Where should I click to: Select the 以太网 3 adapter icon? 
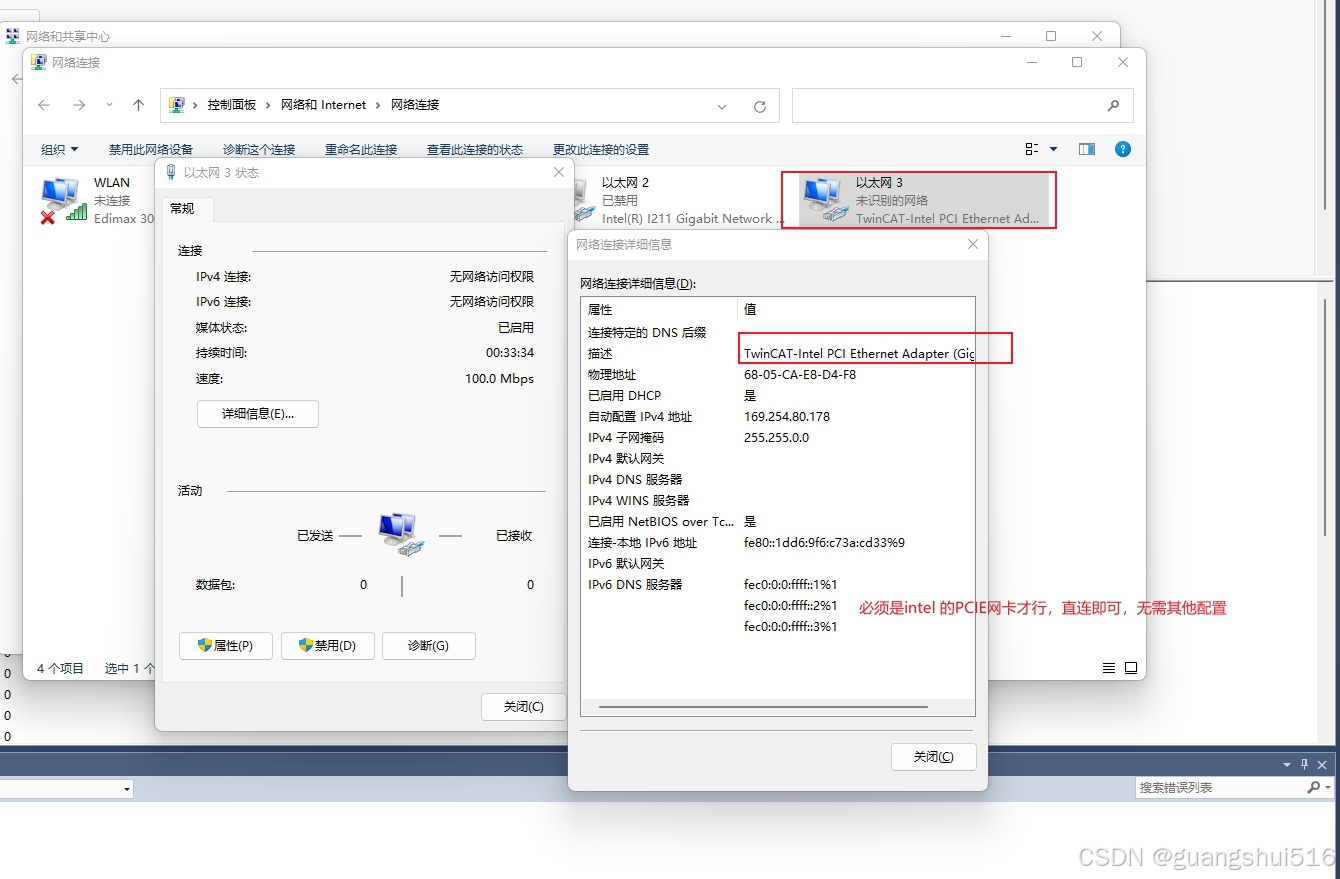[825, 200]
